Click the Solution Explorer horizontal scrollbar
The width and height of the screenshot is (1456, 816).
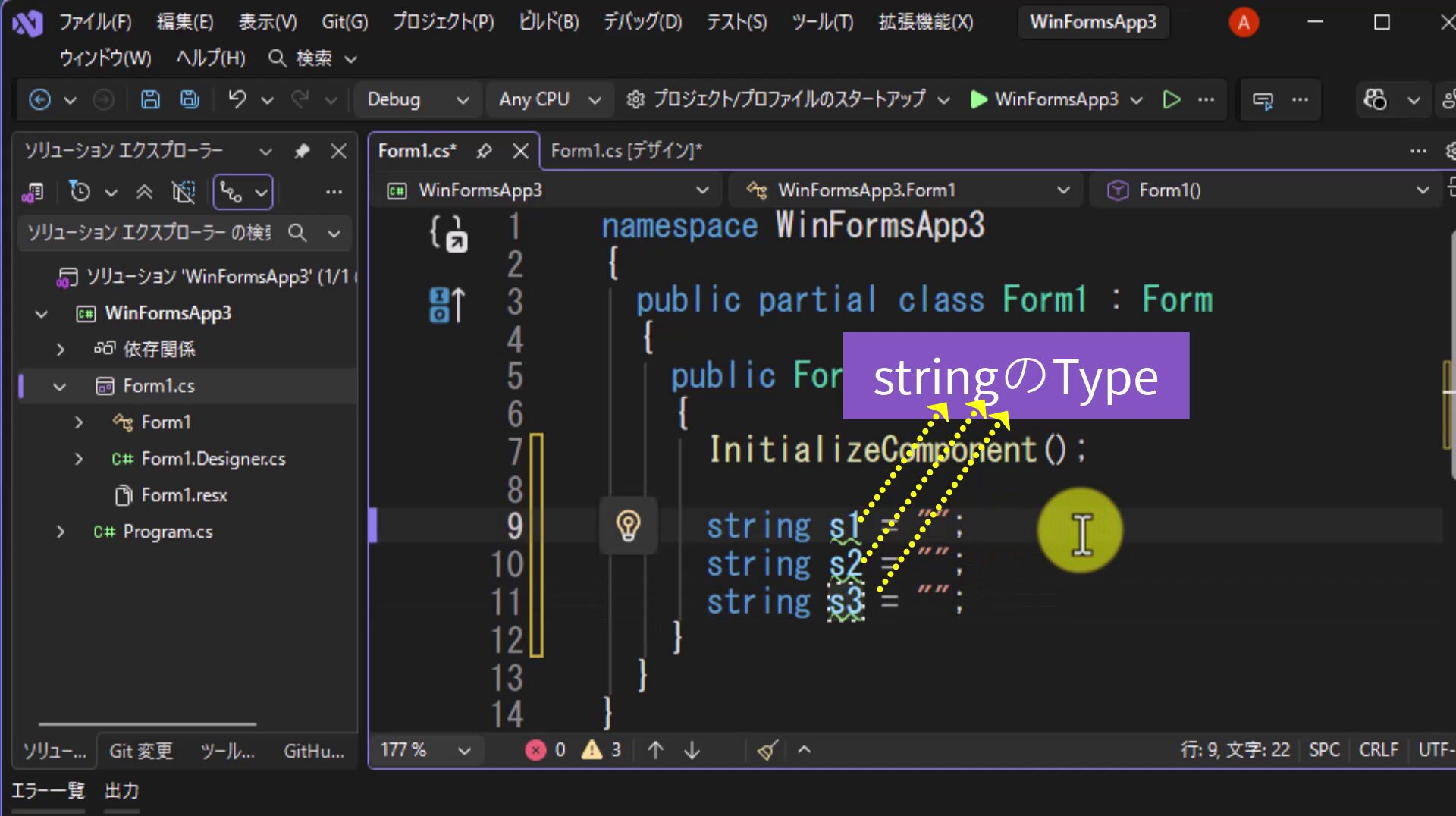coord(147,723)
